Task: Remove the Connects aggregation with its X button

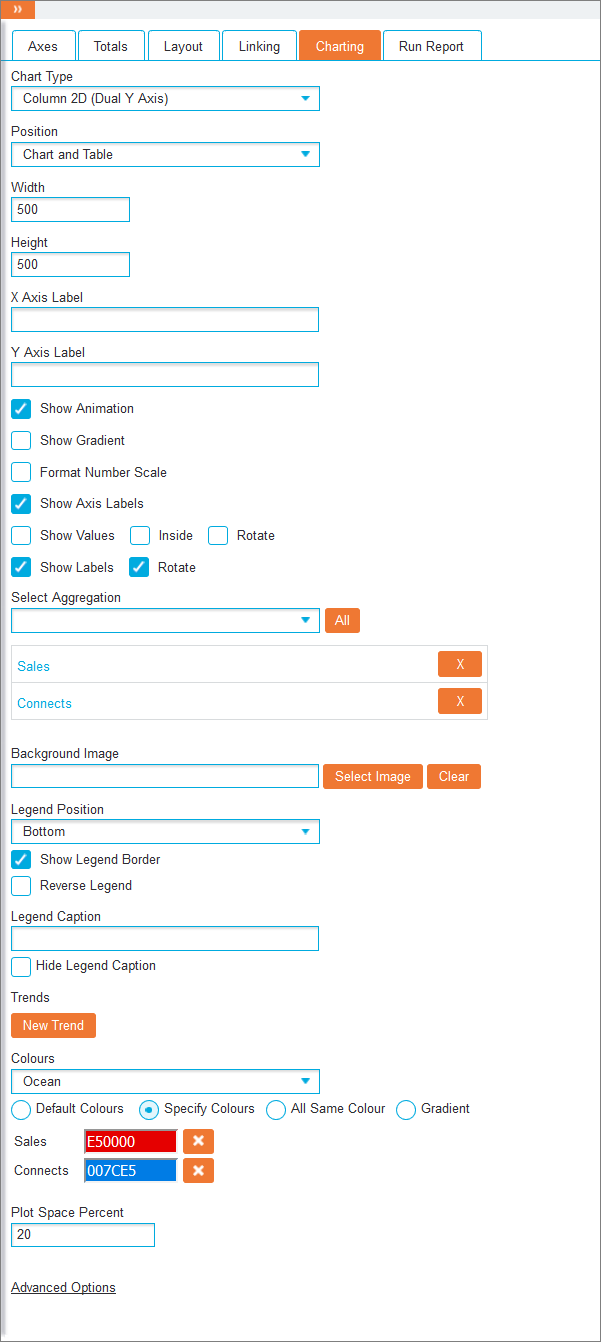Action: tap(460, 702)
